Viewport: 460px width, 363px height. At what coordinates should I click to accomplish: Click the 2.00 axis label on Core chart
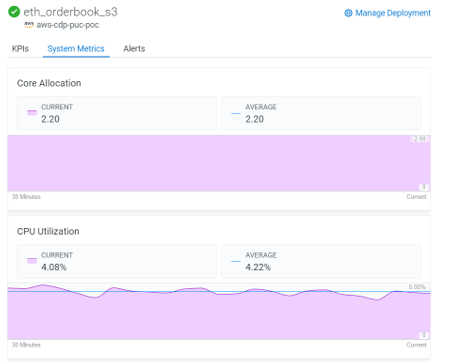[x=420, y=139]
